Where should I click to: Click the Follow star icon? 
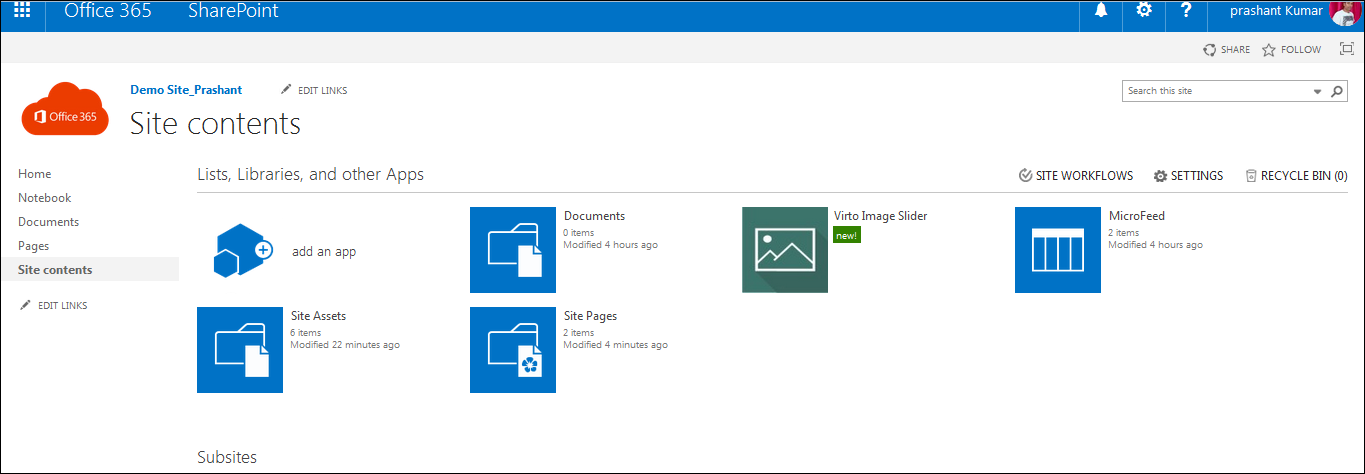1269,50
